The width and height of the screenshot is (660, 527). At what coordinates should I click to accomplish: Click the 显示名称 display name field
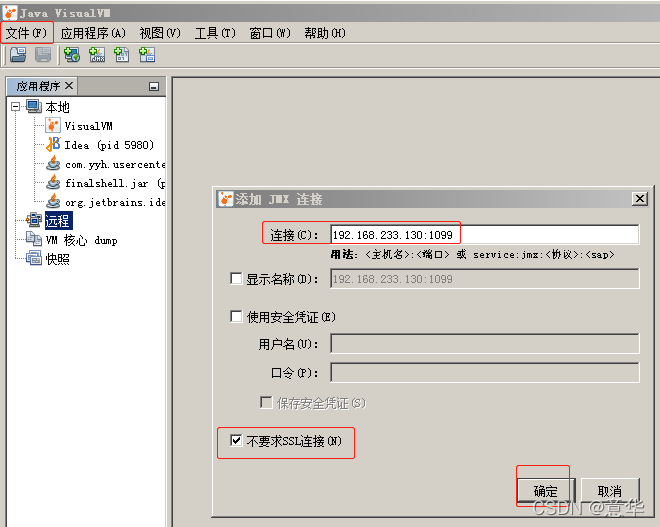click(x=484, y=279)
